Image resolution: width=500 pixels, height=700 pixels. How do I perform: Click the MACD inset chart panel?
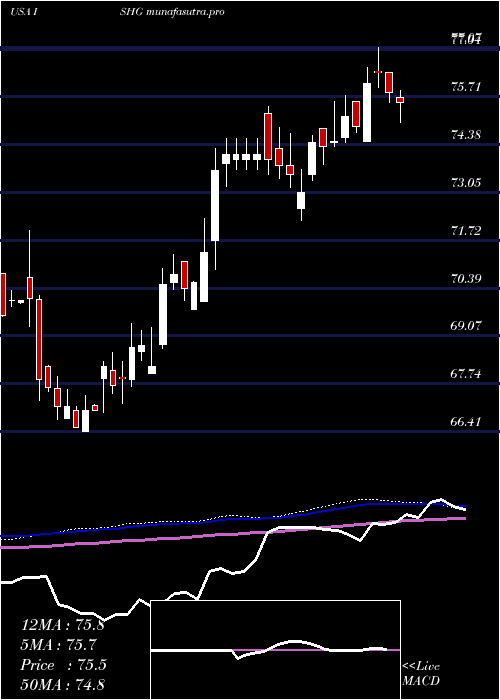pyautogui.click(x=276, y=650)
